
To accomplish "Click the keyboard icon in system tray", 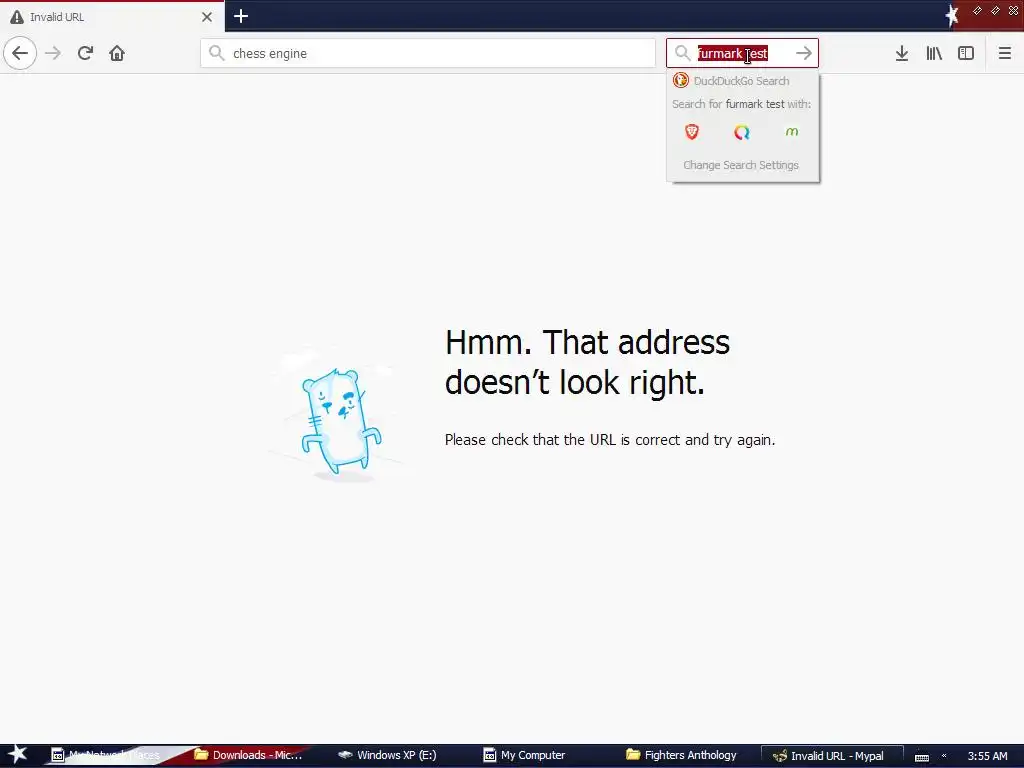I will 921,757.
